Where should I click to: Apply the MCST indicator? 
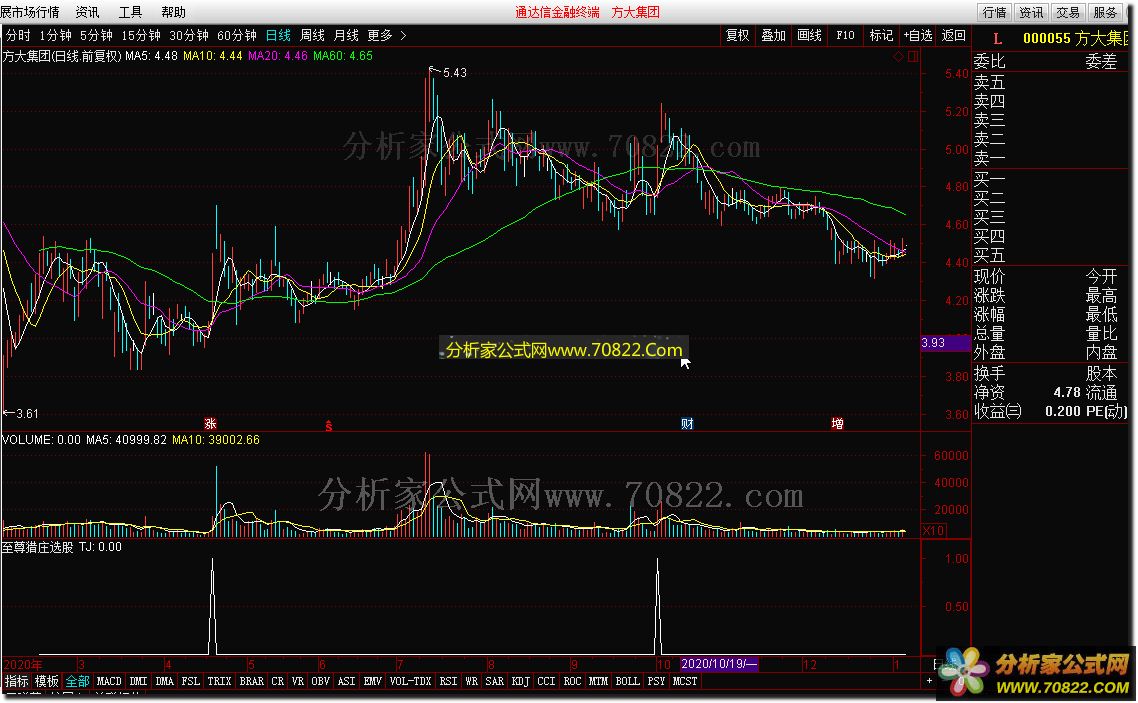click(684, 681)
